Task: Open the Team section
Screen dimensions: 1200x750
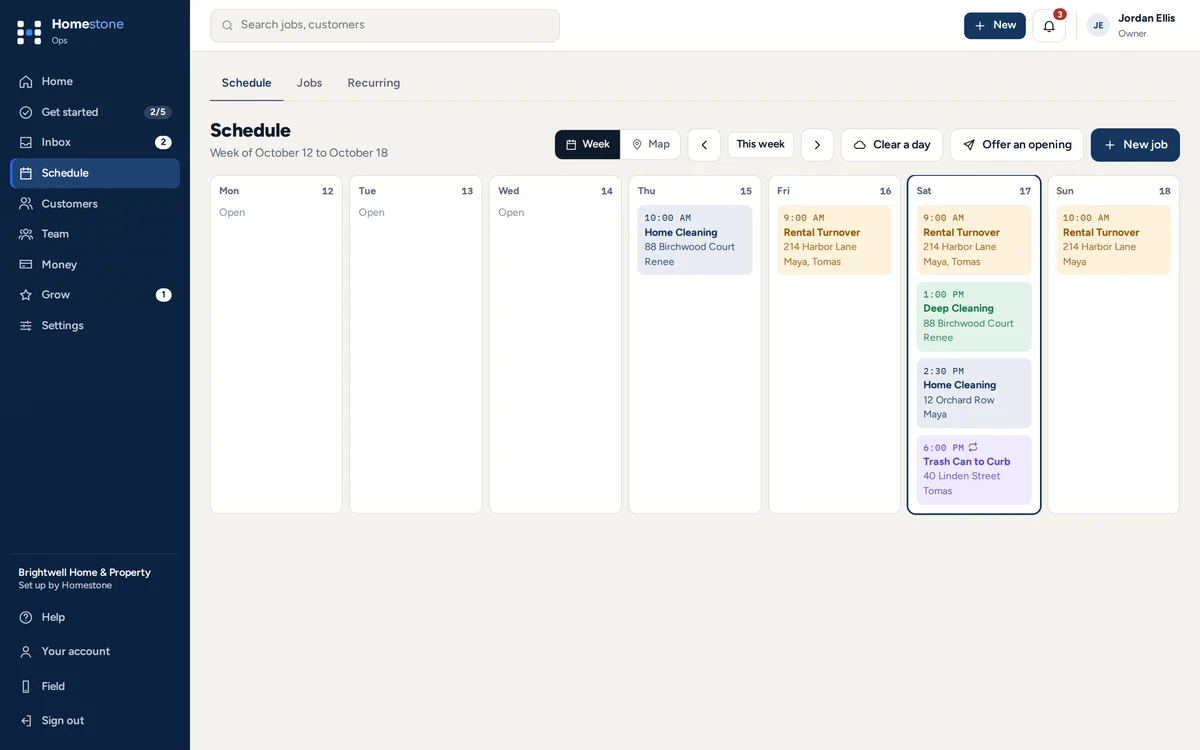Action: click(95, 234)
